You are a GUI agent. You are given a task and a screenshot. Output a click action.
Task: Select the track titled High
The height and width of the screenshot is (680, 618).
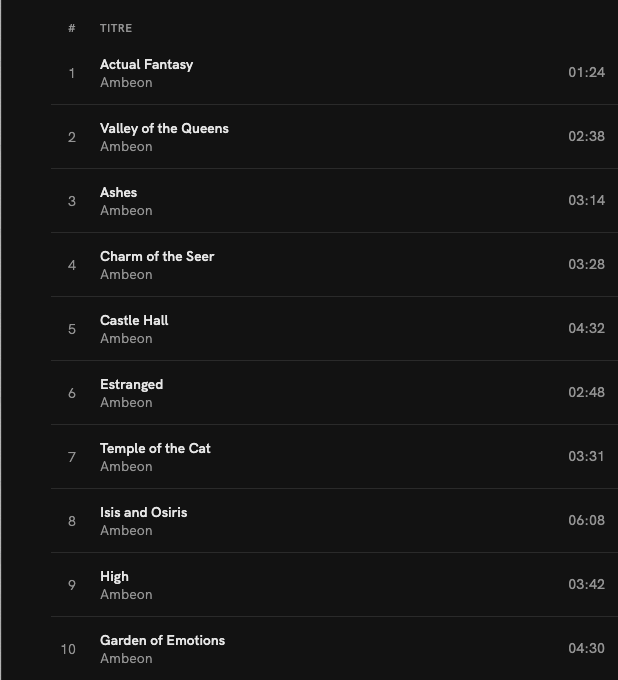(114, 576)
